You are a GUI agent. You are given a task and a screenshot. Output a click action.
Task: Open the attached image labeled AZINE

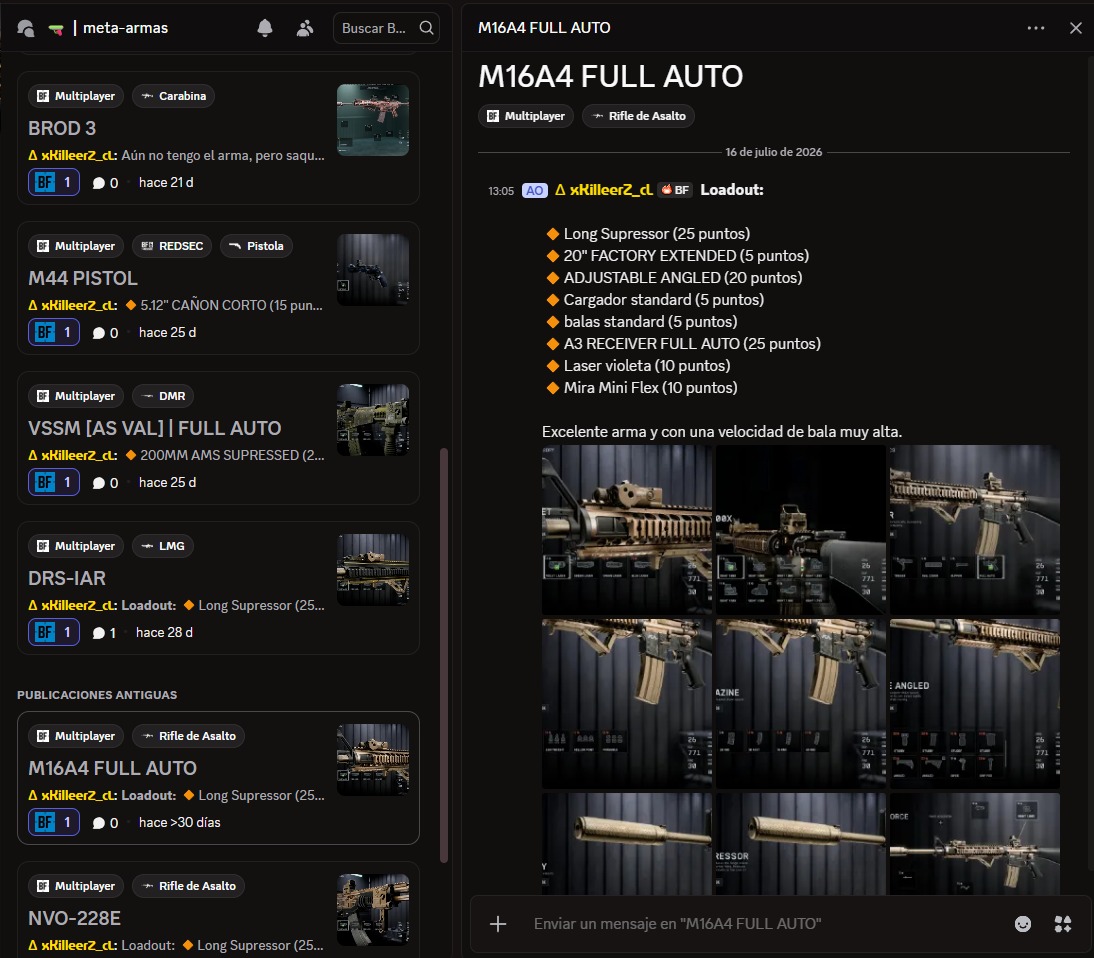[800, 703]
